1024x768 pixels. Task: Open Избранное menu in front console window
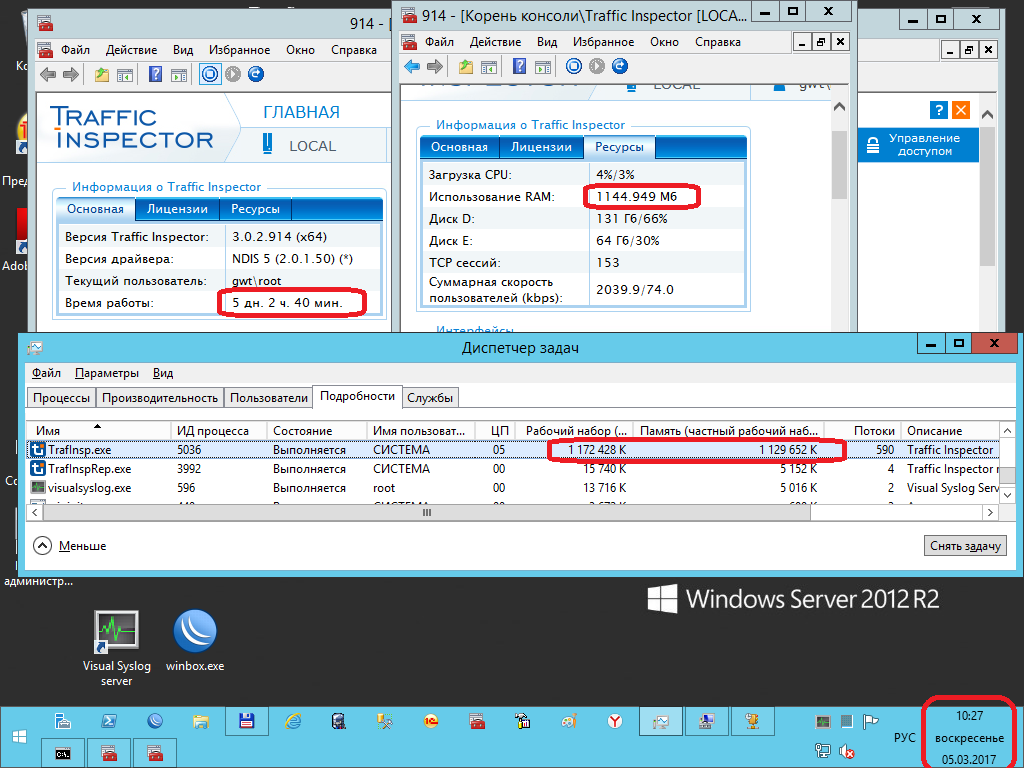point(603,42)
